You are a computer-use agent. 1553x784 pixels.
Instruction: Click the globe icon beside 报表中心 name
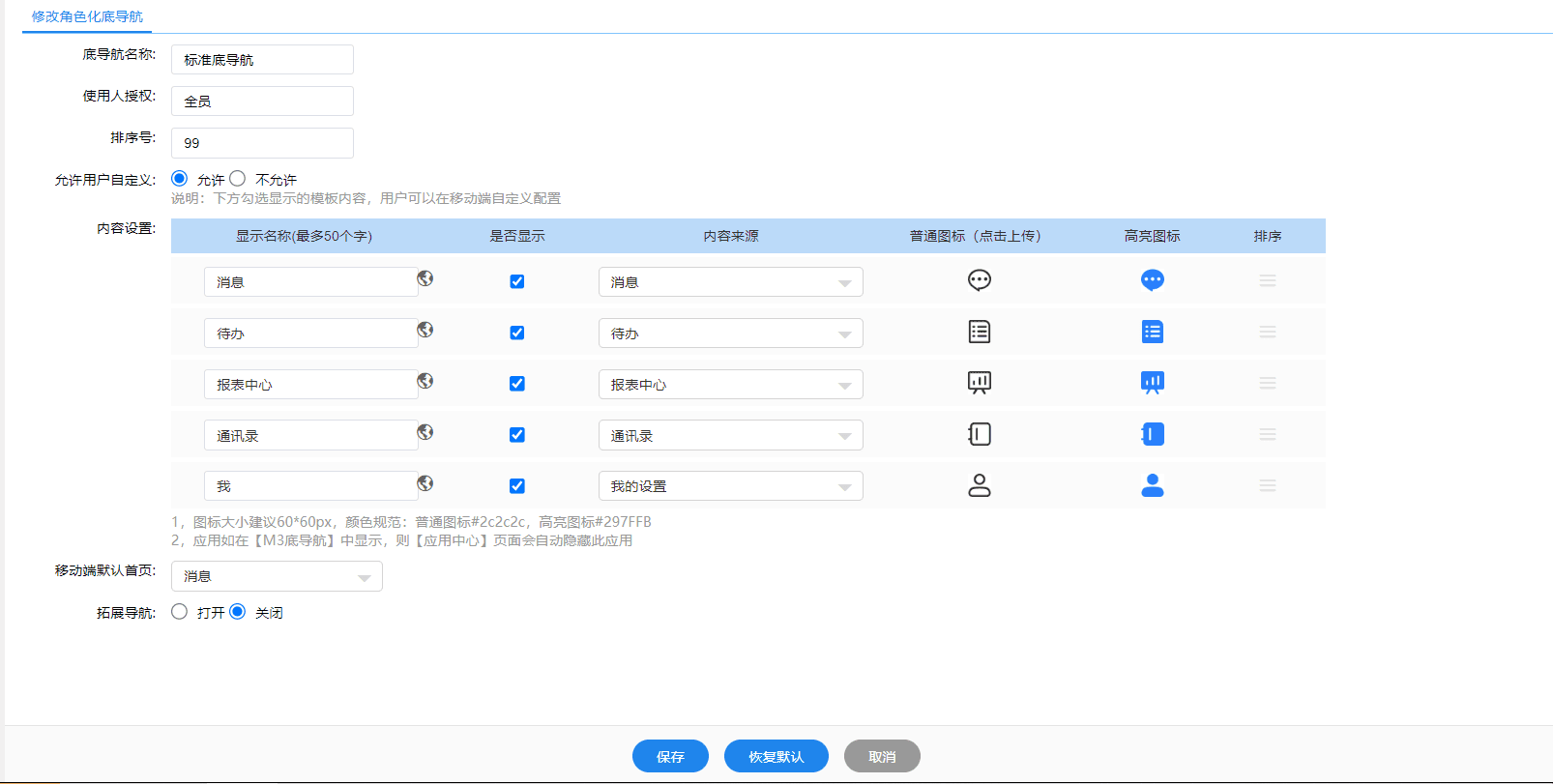pyautogui.click(x=425, y=381)
